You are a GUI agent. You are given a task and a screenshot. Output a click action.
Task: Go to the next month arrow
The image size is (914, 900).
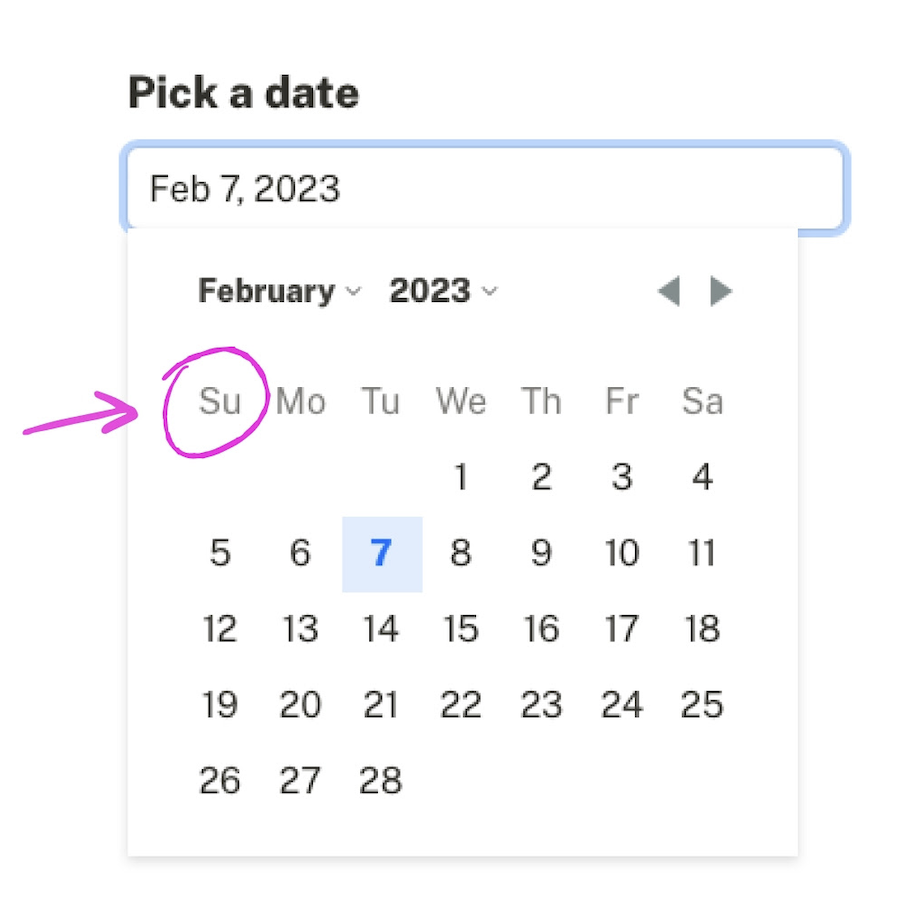coord(721,292)
